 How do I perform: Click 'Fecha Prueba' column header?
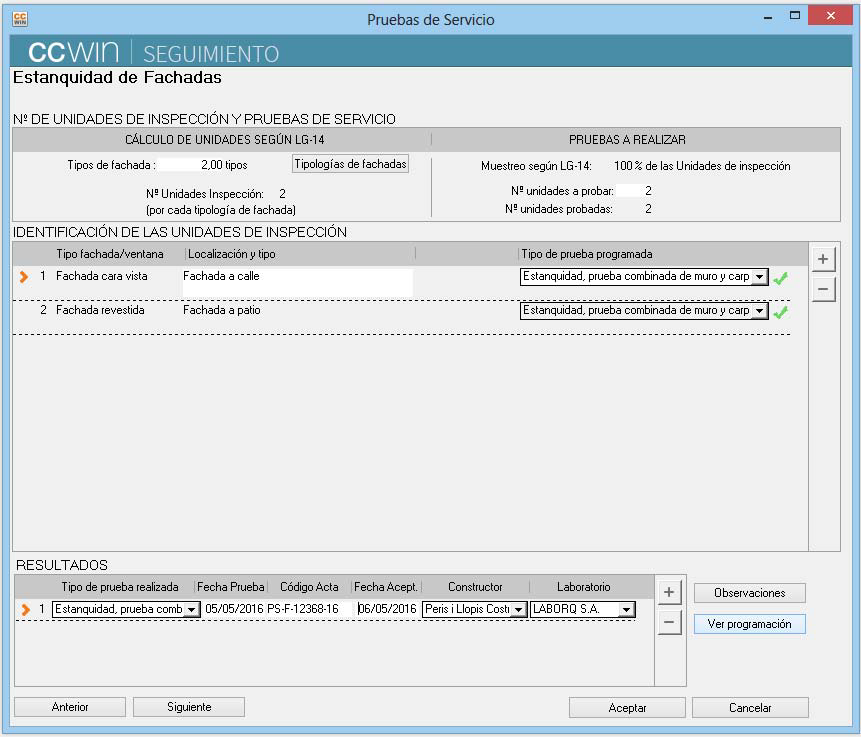(x=231, y=587)
